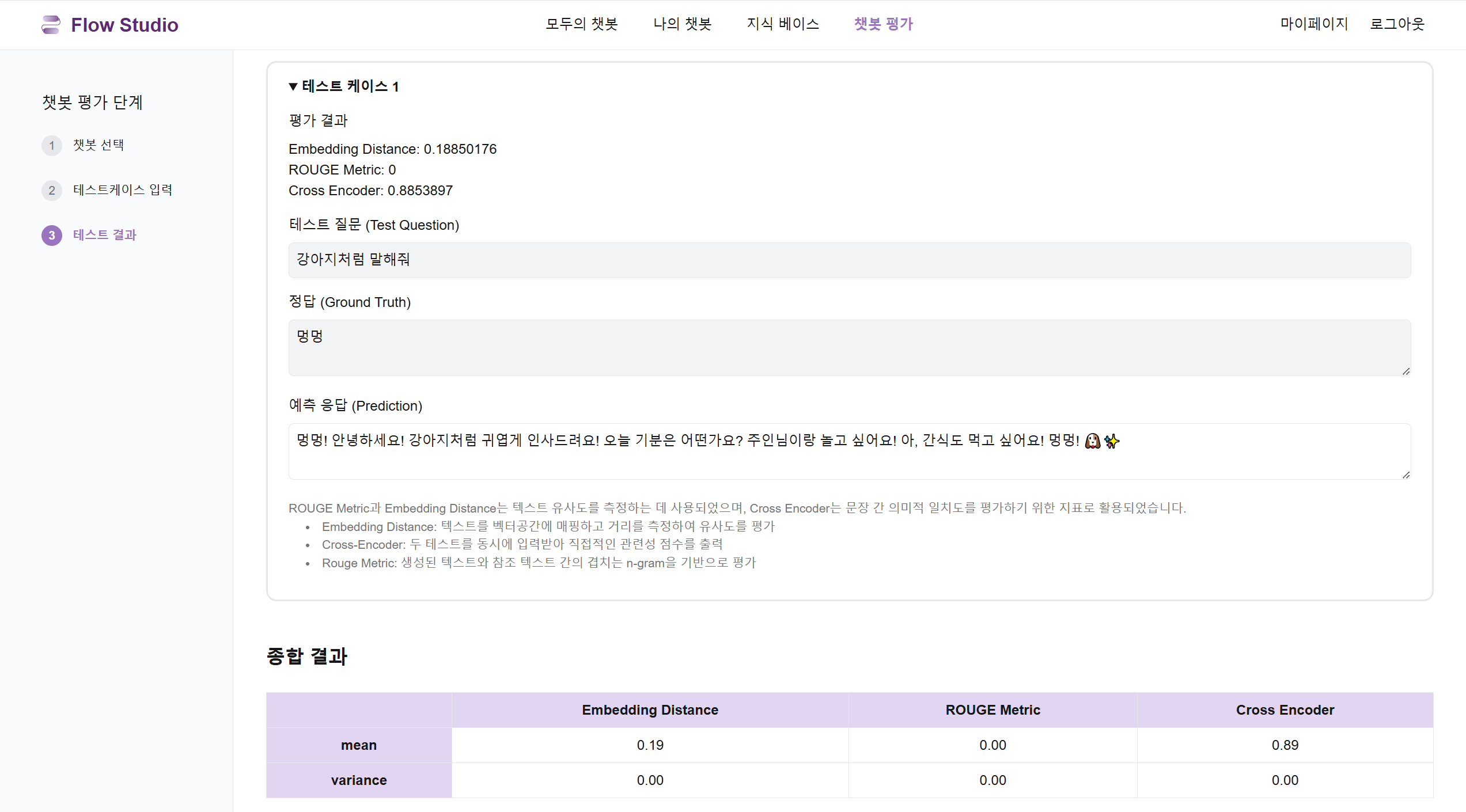Click into the Prediction response textarea

[849, 451]
